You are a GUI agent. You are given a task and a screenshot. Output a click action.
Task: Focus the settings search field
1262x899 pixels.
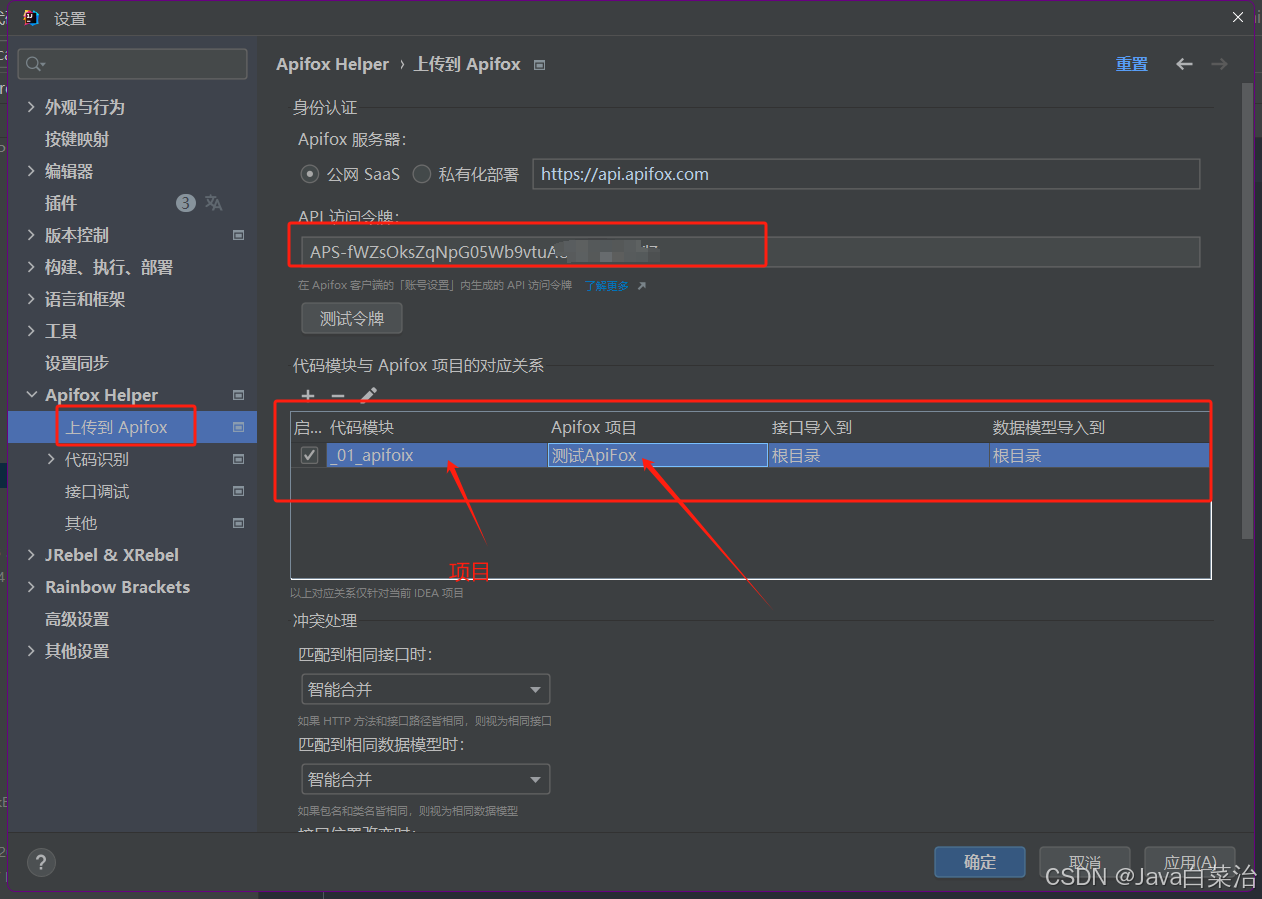(132, 64)
